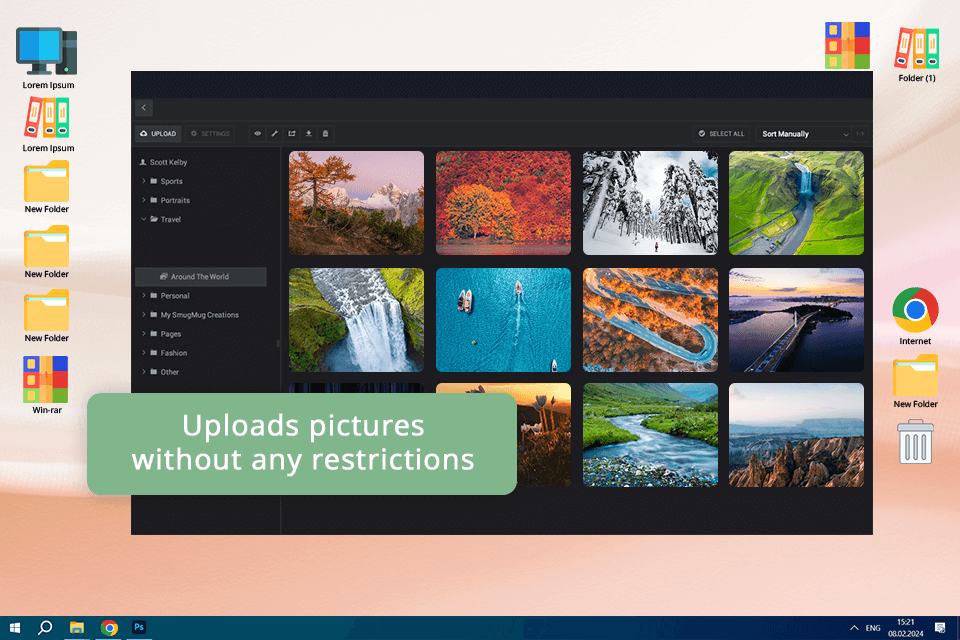Image resolution: width=960 pixels, height=640 pixels.
Task: Select the Sports folder label
Action: coord(171,181)
